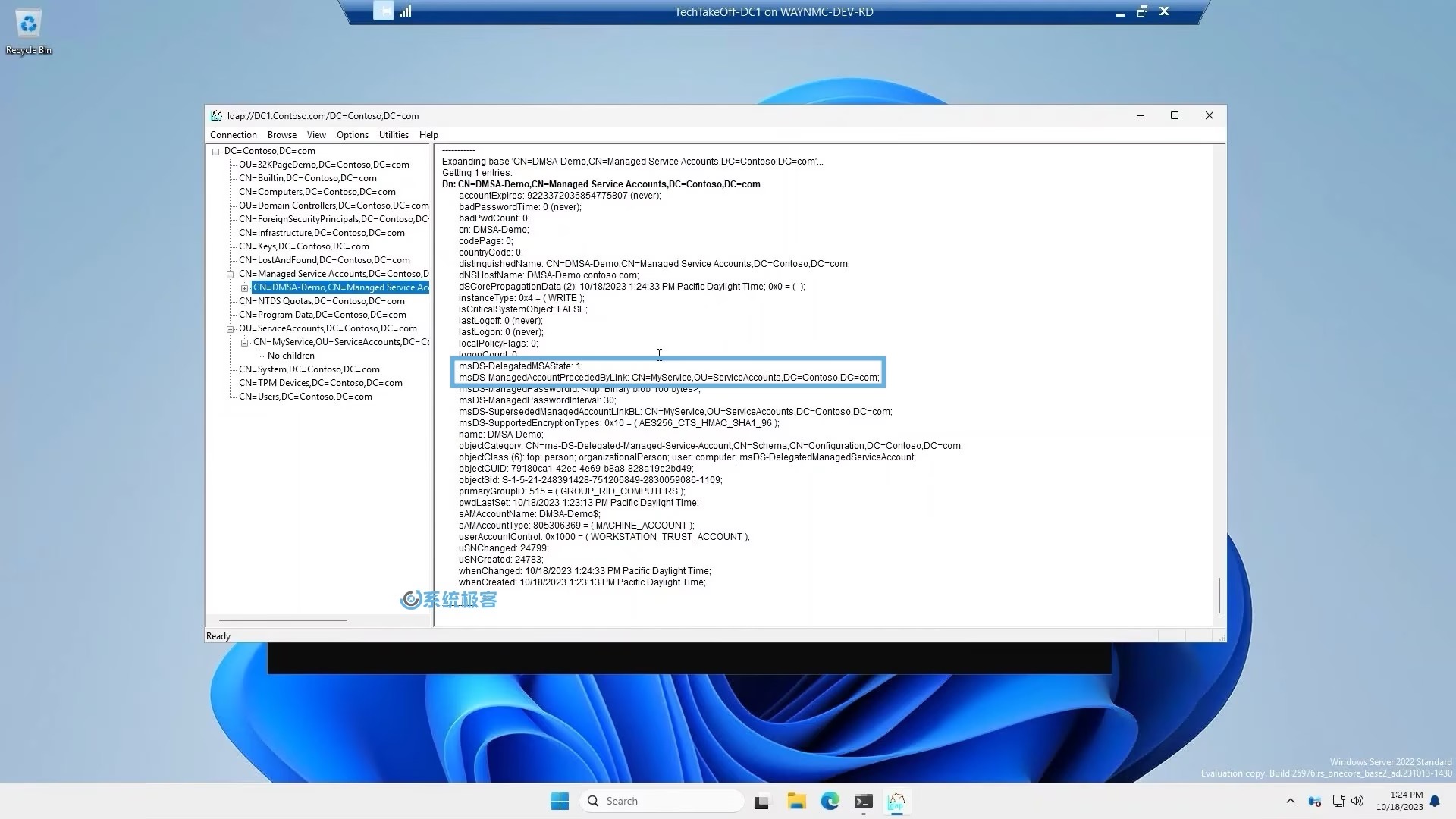Click the bar chart signal strength icon

coord(405,12)
